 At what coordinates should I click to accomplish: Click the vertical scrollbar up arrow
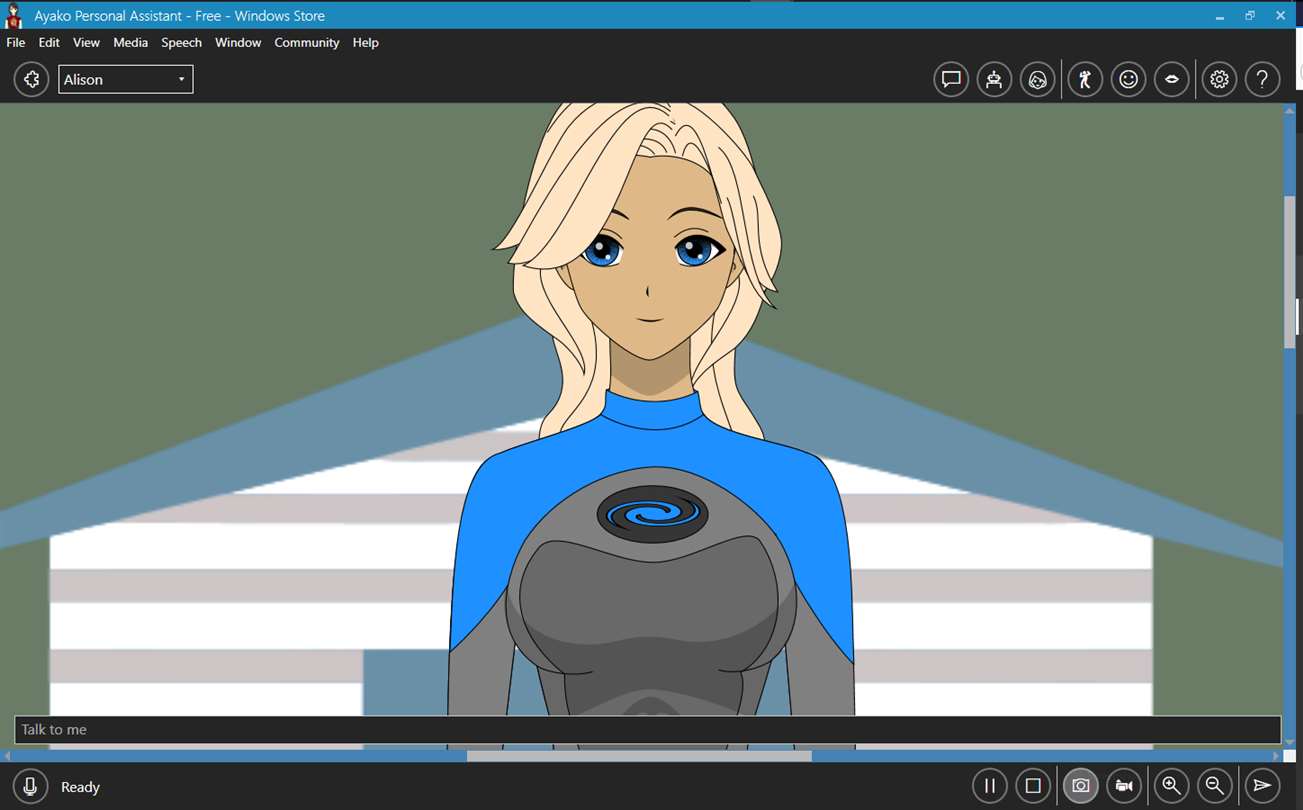click(x=1290, y=110)
